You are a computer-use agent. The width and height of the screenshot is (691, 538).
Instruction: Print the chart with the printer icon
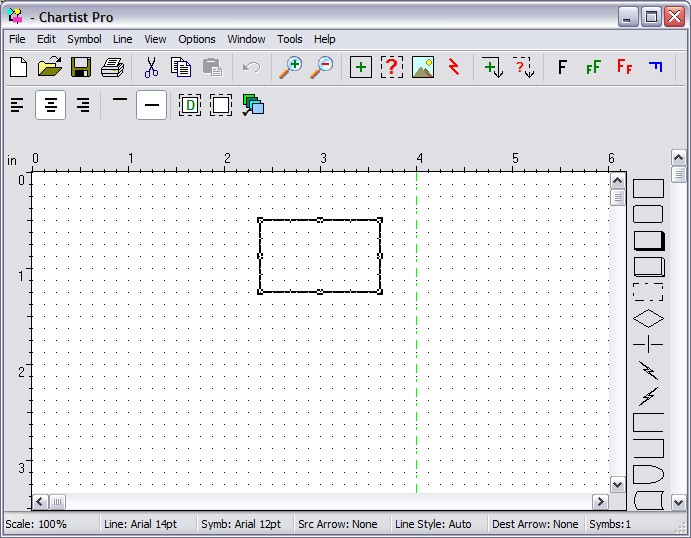113,68
